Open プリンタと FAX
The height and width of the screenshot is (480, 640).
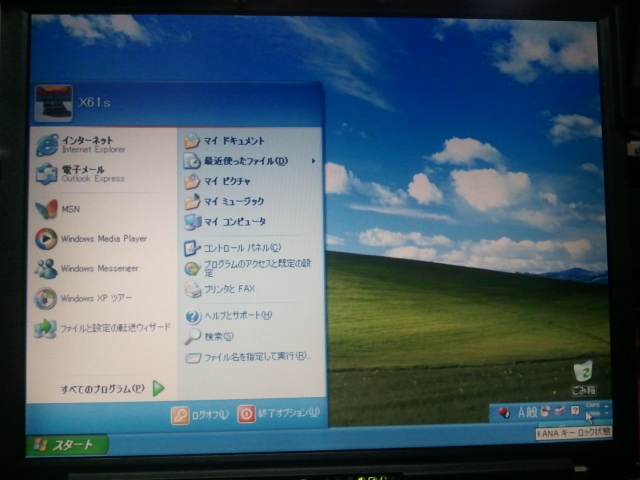tap(219, 289)
